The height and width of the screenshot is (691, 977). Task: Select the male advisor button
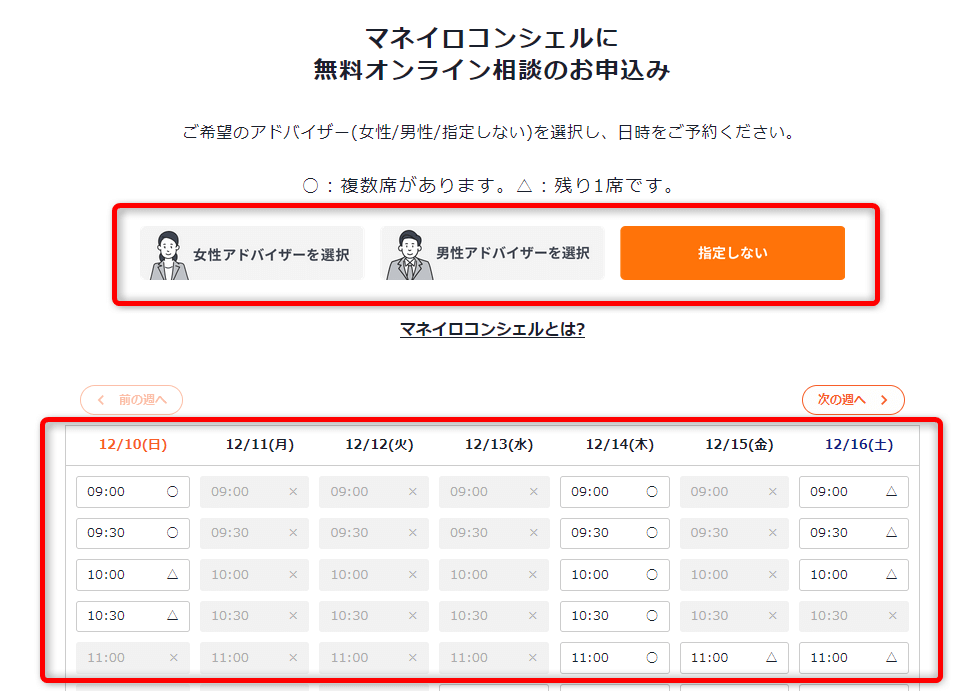click(492, 253)
